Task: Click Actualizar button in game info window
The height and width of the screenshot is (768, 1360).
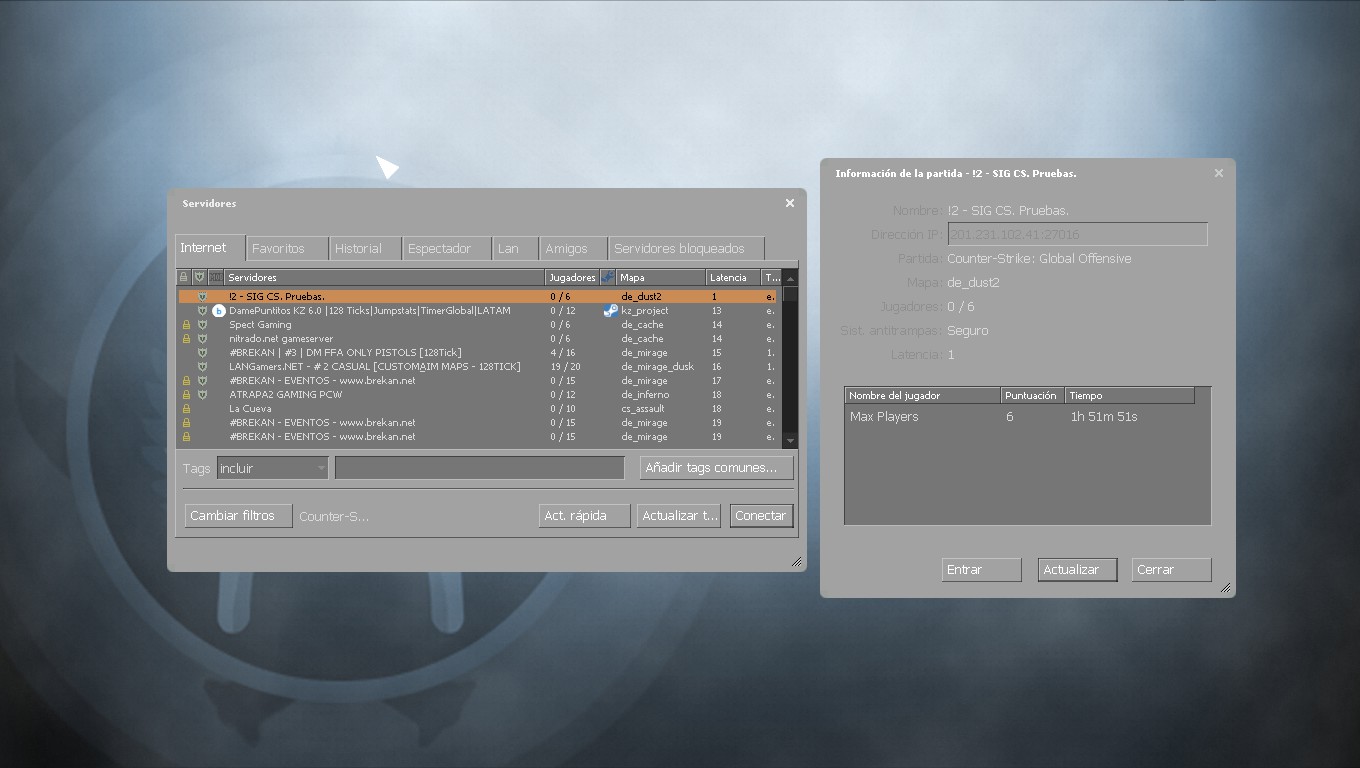Action: [1077, 570]
